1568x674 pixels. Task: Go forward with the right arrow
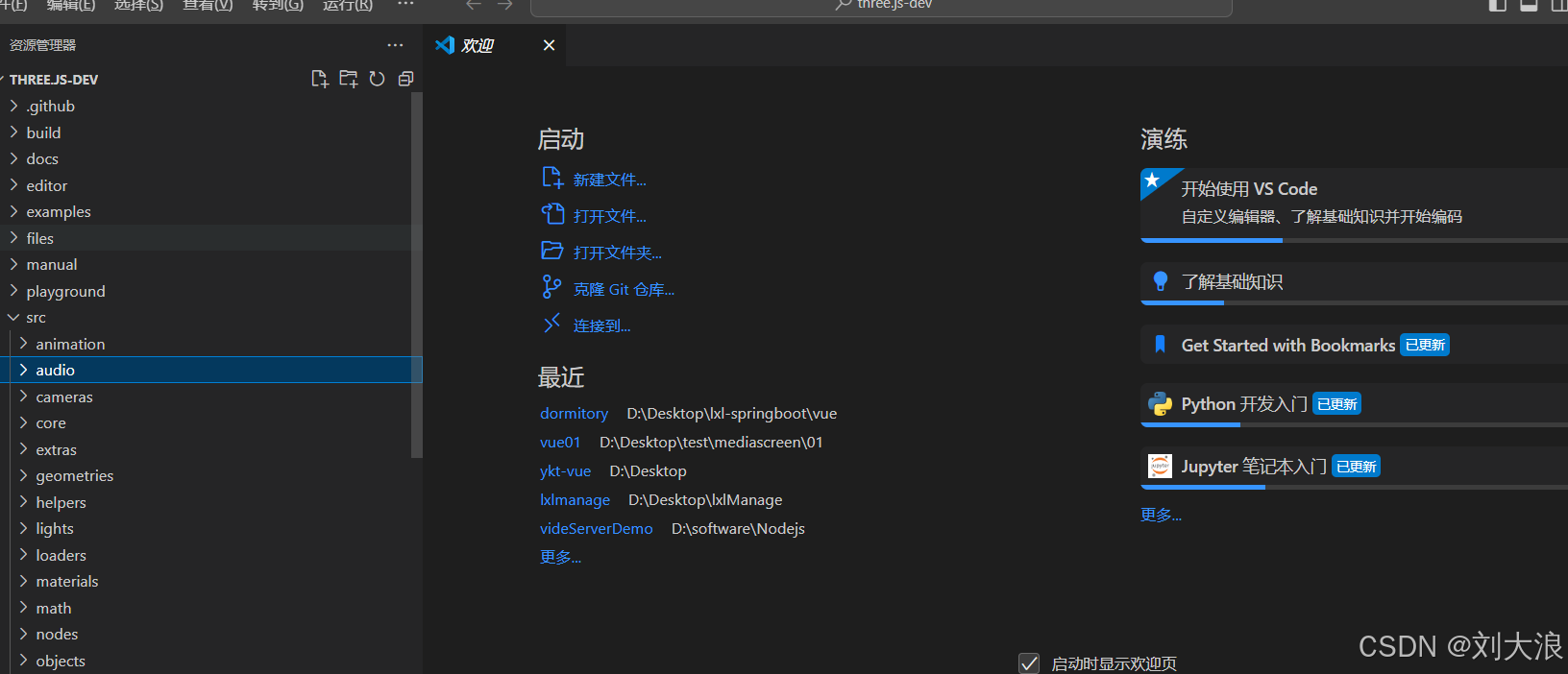tap(505, 5)
